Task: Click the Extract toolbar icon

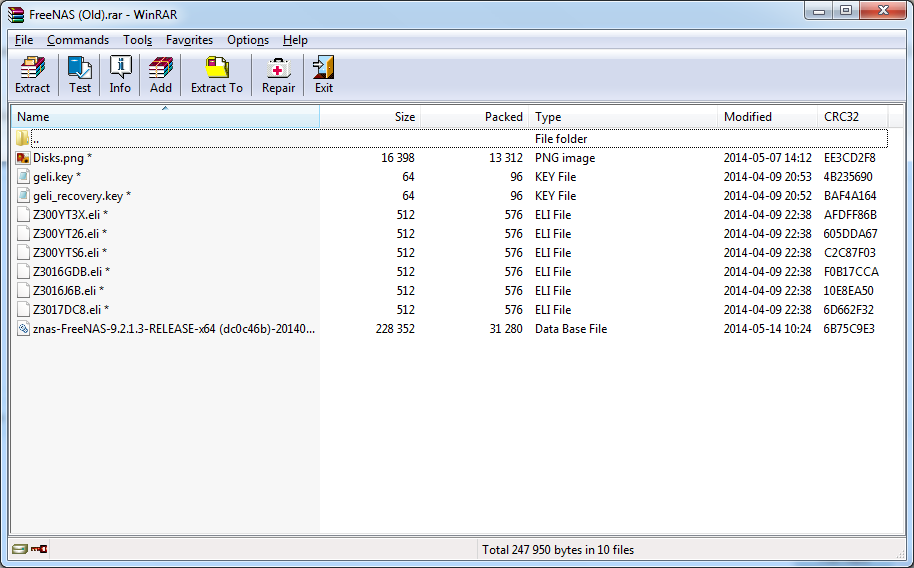Action: 33,68
